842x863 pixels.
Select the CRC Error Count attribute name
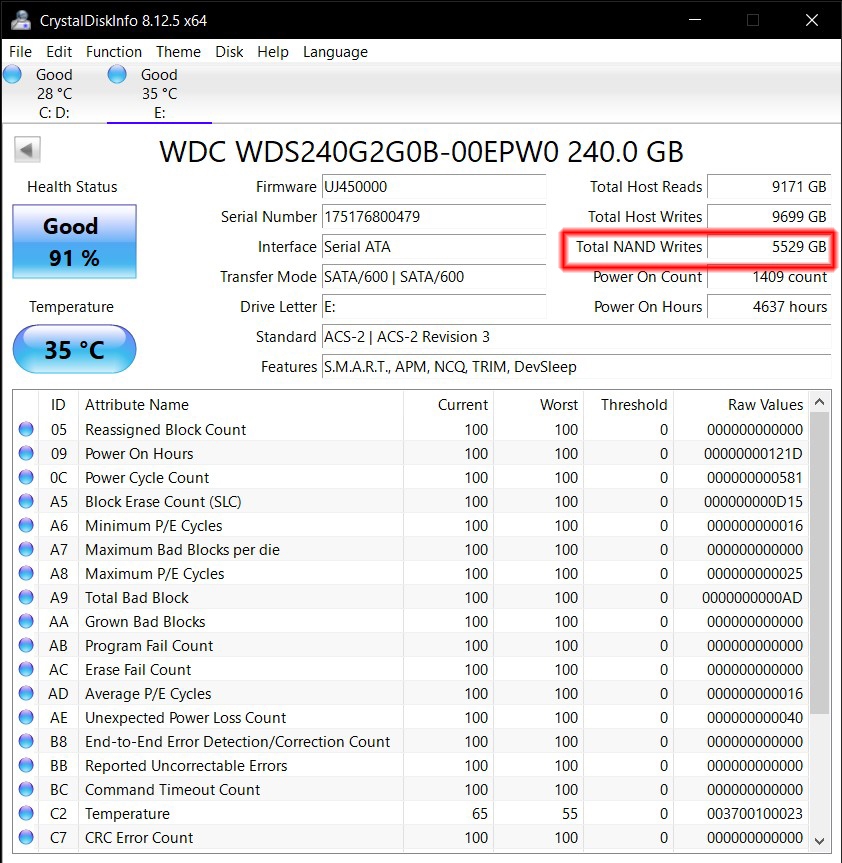(x=139, y=838)
